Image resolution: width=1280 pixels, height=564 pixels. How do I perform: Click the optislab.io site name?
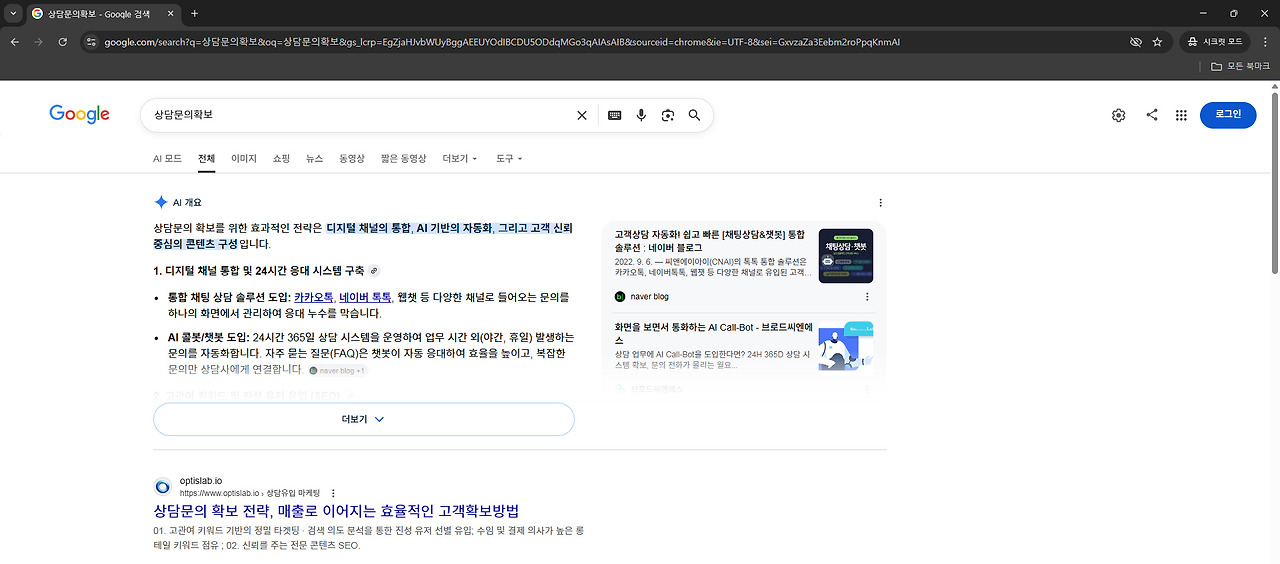tap(201, 481)
